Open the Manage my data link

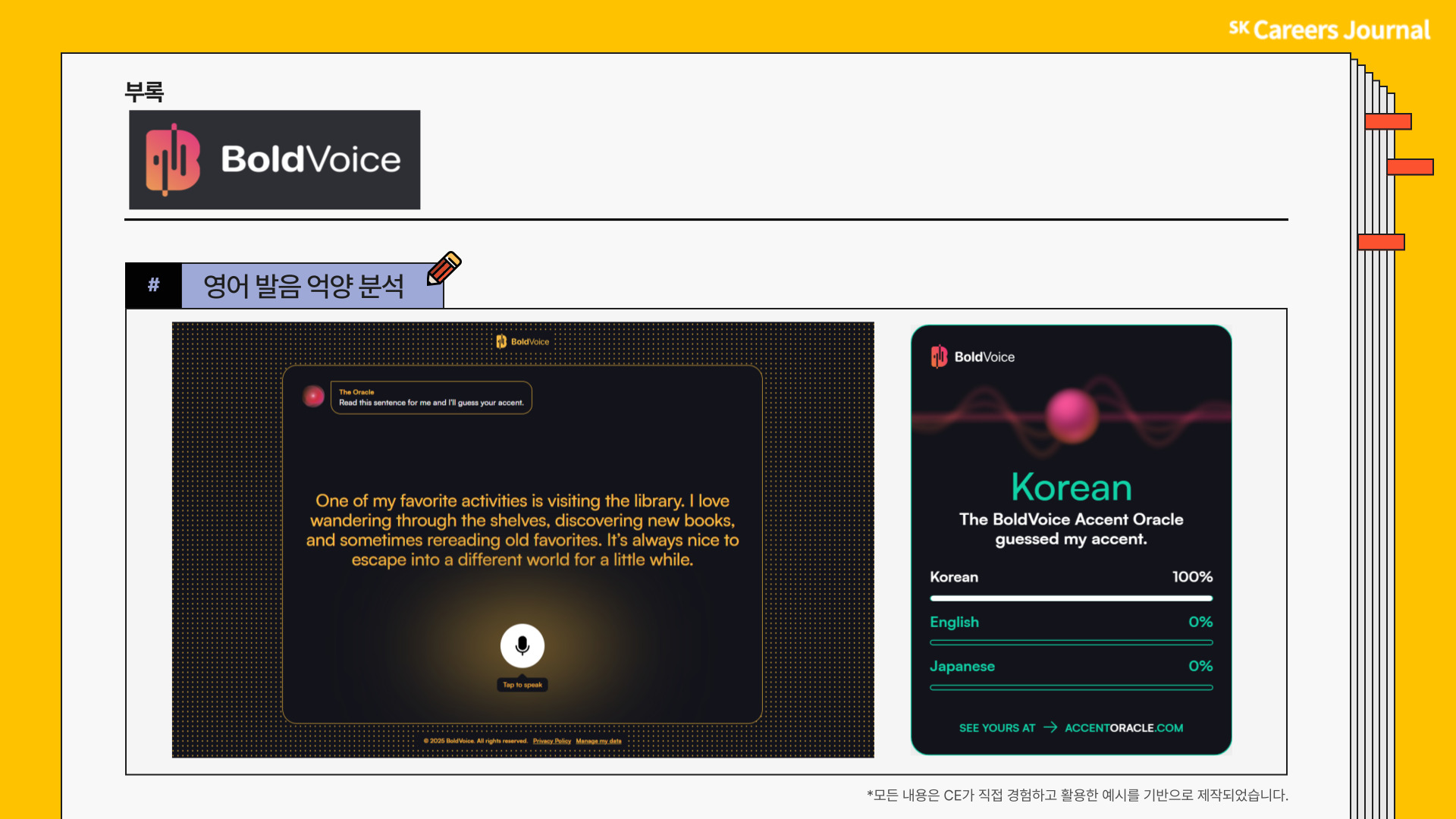(x=598, y=741)
